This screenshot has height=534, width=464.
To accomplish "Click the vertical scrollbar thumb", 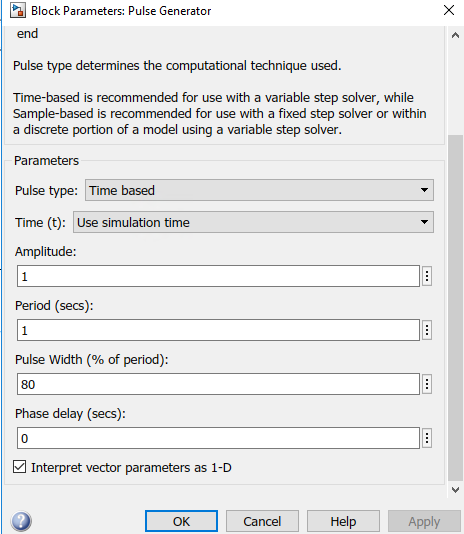I will [455, 309].
